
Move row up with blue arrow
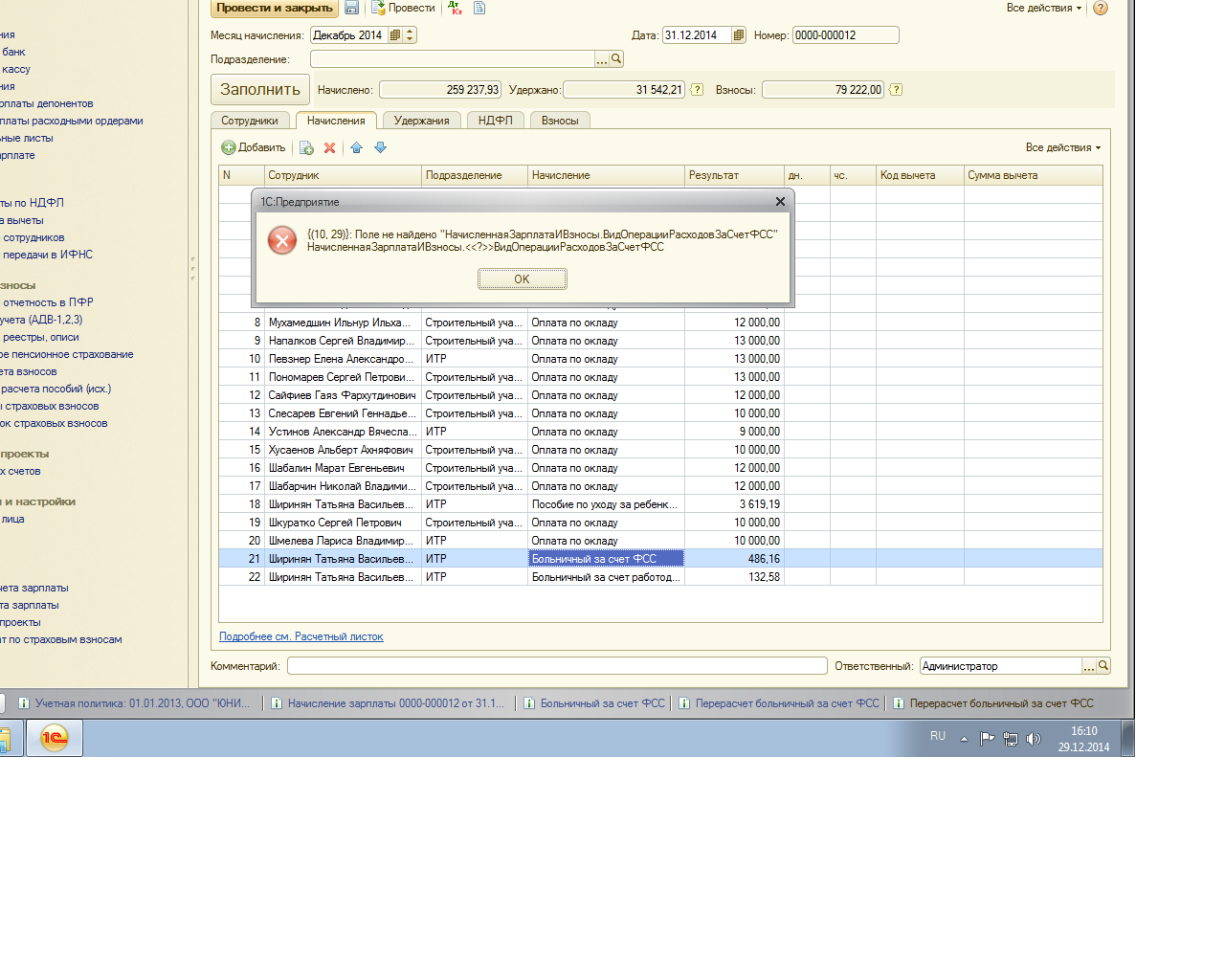point(356,147)
